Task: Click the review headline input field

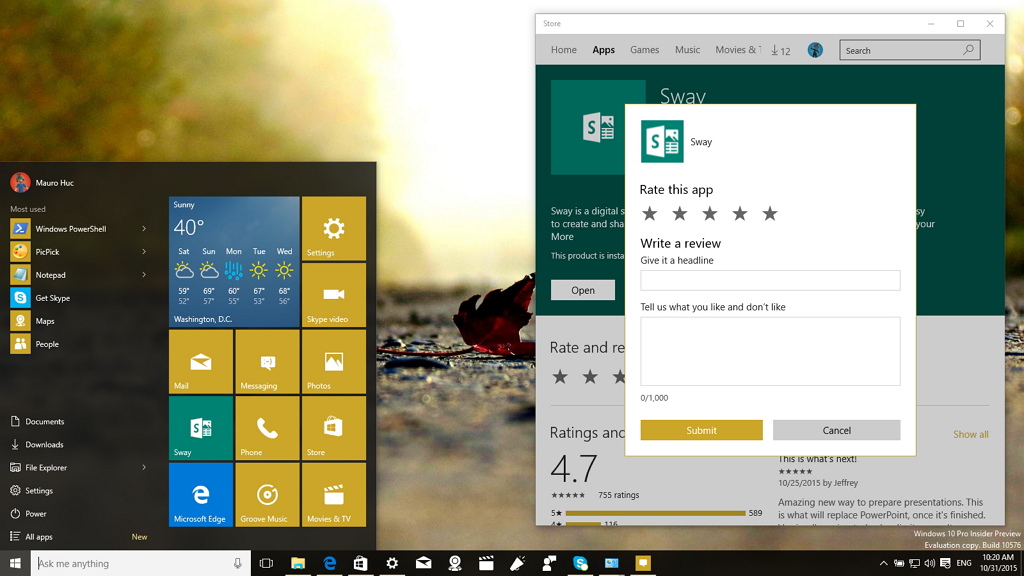Action: point(770,280)
